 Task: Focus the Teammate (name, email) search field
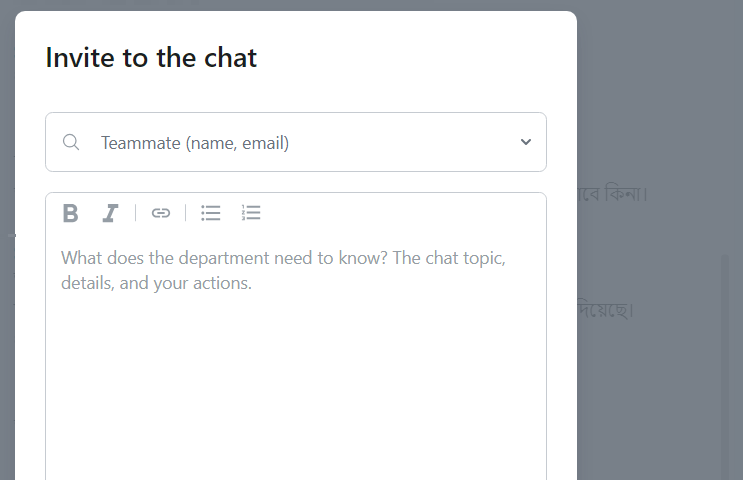296,142
